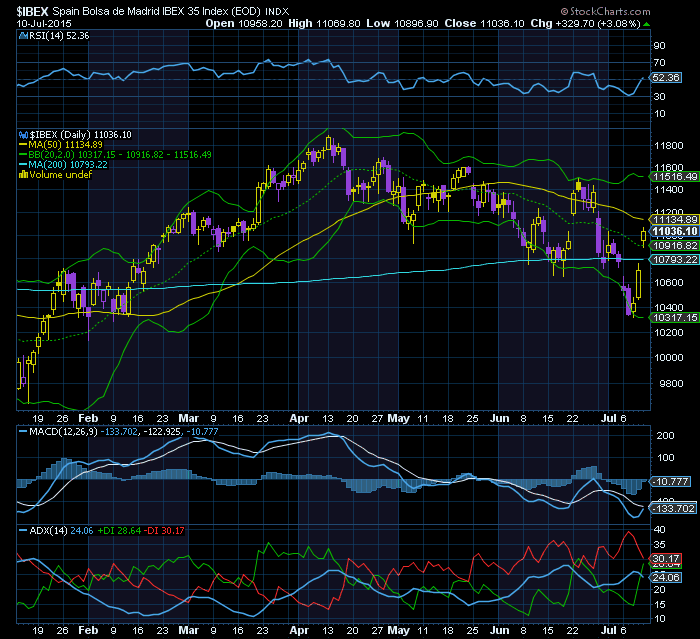Screen dimensions: 700x639
Task: Click the 10-Jul-2015 date label
Action: pyautogui.click(x=44, y=24)
